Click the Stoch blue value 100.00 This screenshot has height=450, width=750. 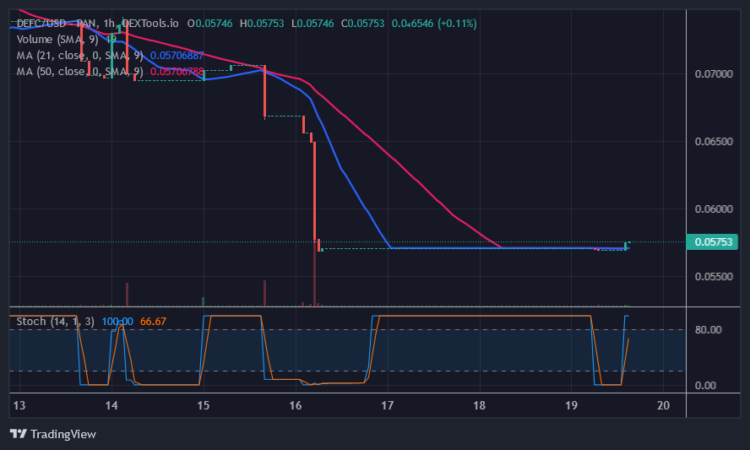(x=118, y=321)
